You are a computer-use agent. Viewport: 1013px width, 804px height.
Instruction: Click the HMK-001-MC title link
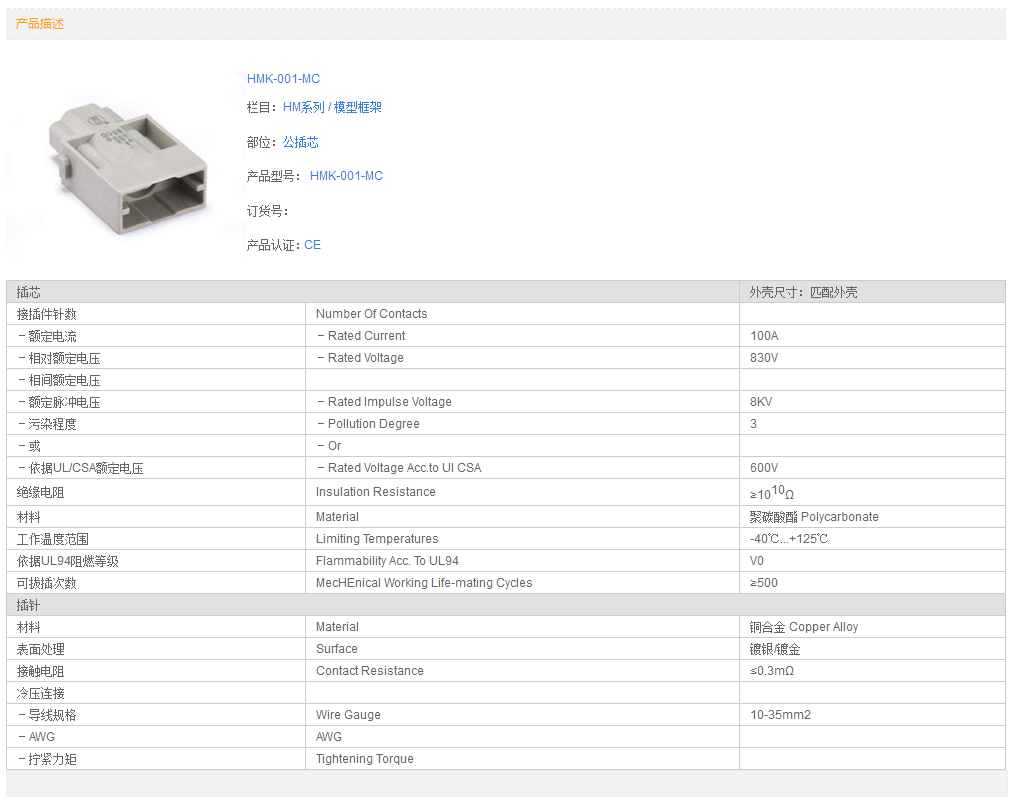283,79
